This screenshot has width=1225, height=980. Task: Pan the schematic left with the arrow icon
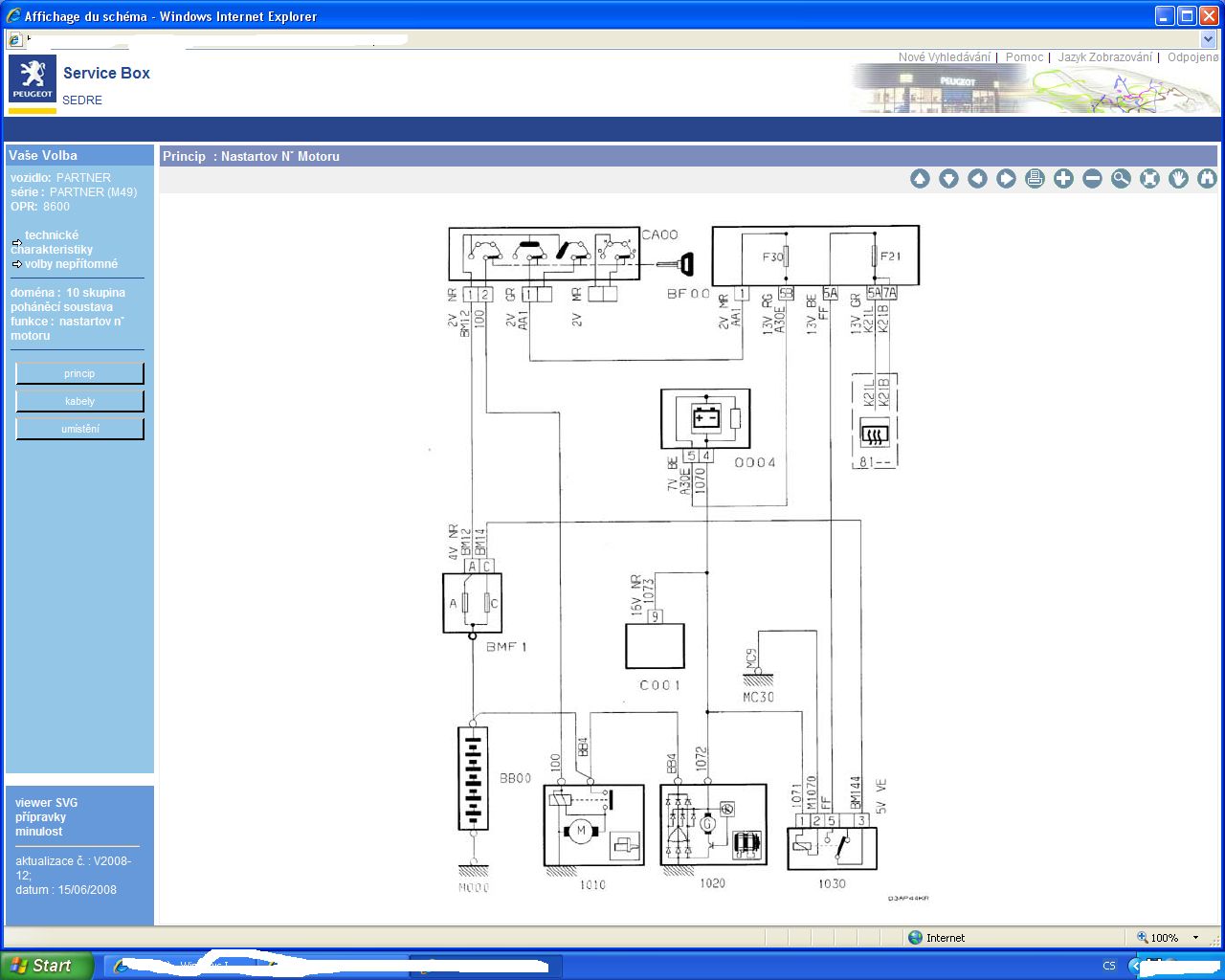pyautogui.click(x=977, y=179)
